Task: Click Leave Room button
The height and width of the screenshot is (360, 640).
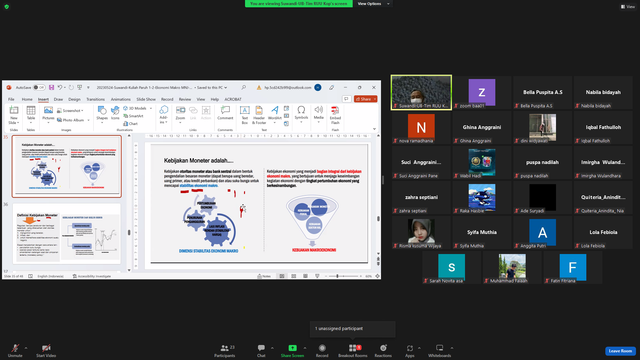Action: [x=620, y=351]
